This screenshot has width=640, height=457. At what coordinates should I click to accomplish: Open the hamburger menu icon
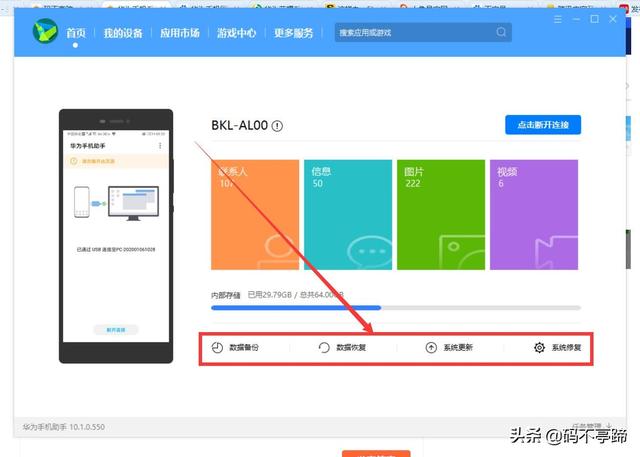558,19
